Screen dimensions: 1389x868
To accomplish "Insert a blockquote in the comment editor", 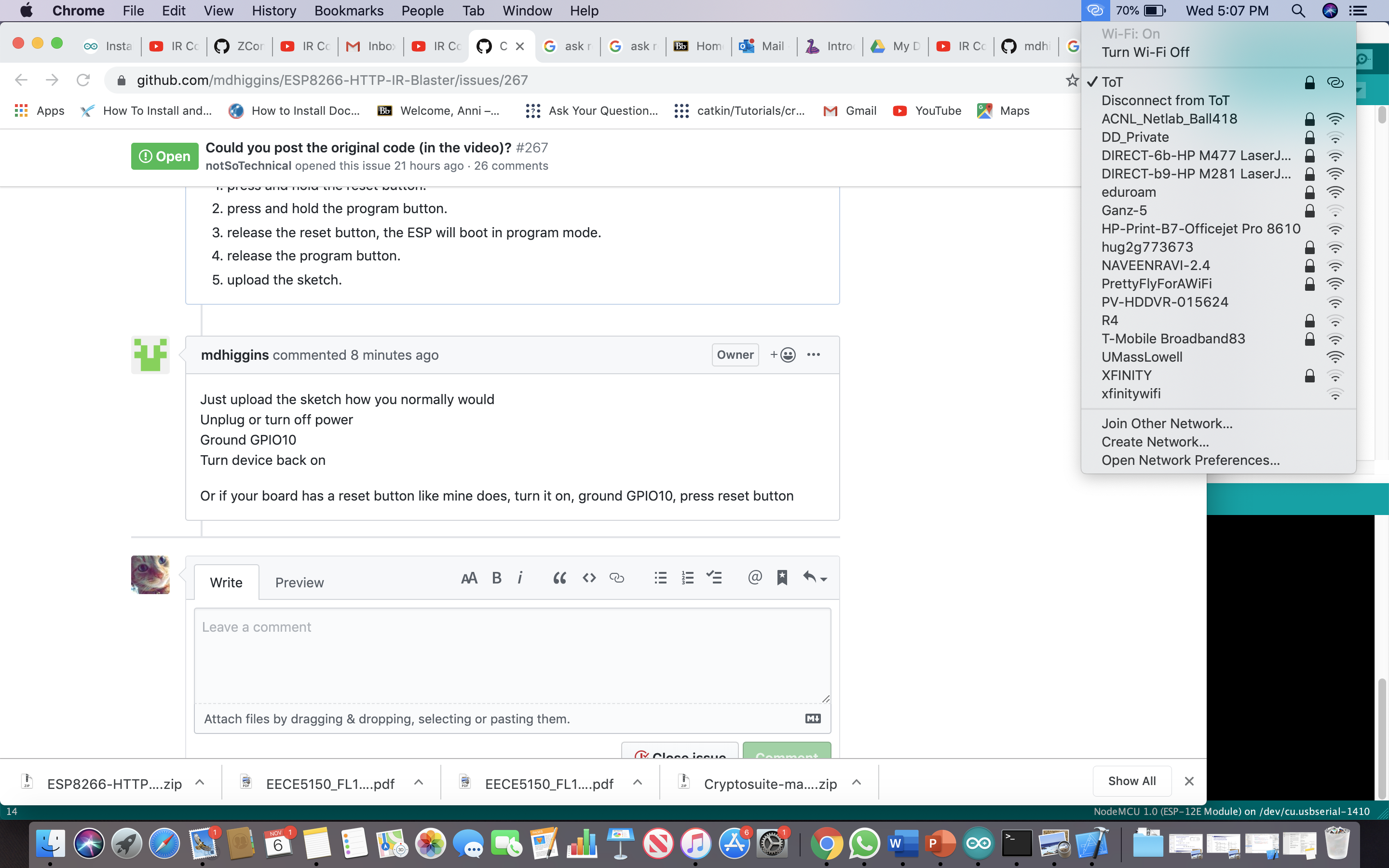I will pos(559,578).
